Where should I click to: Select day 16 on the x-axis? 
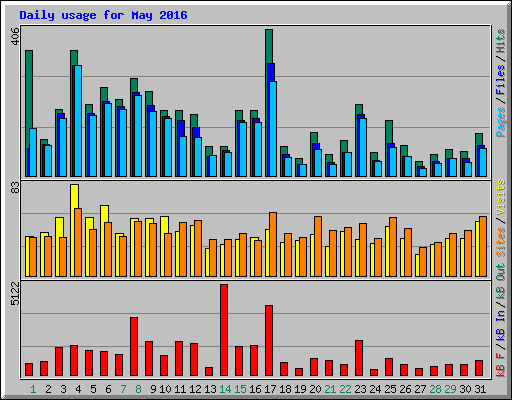click(x=255, y=389)
